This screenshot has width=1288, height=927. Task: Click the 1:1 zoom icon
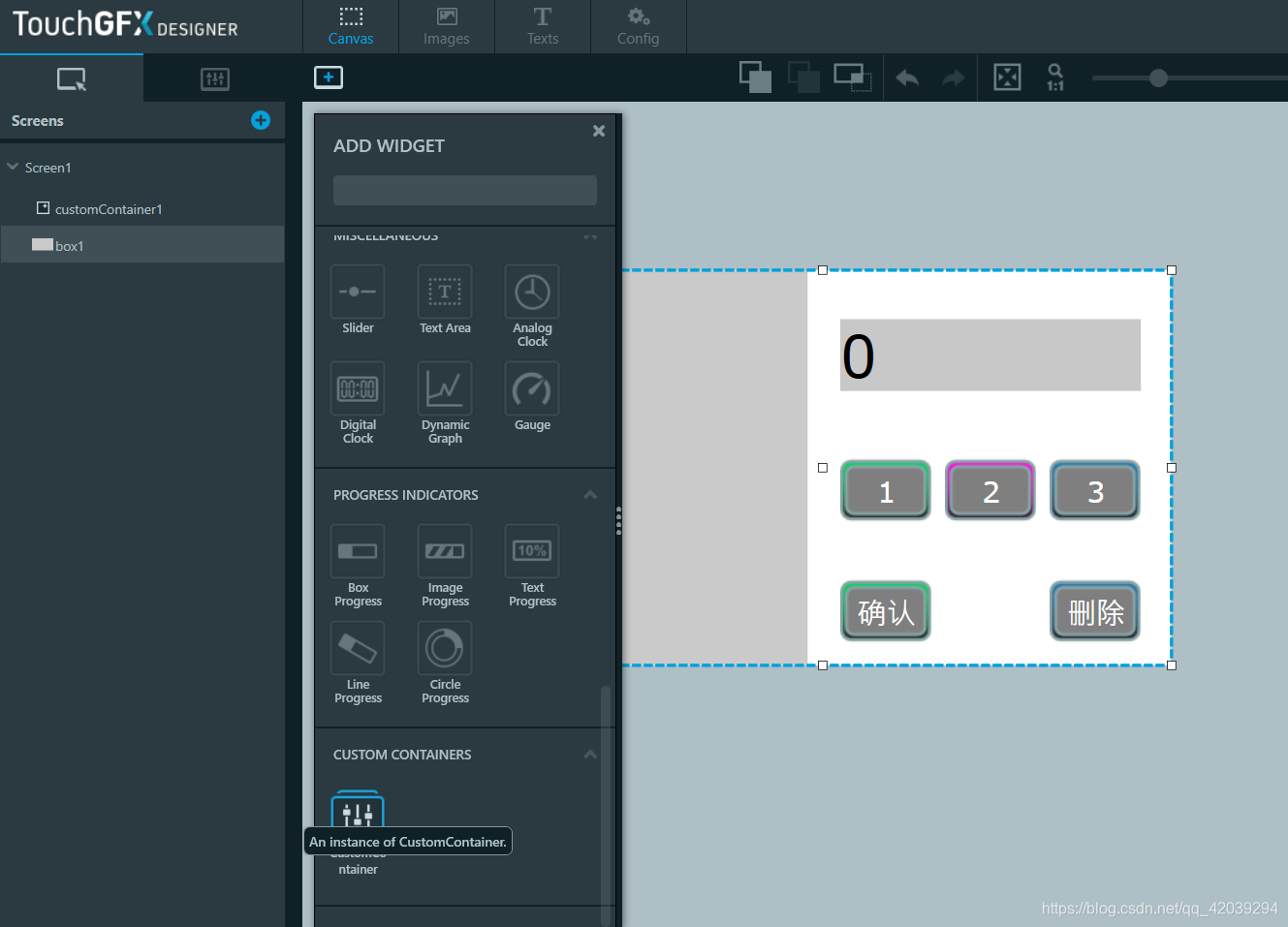[1054, 77]
